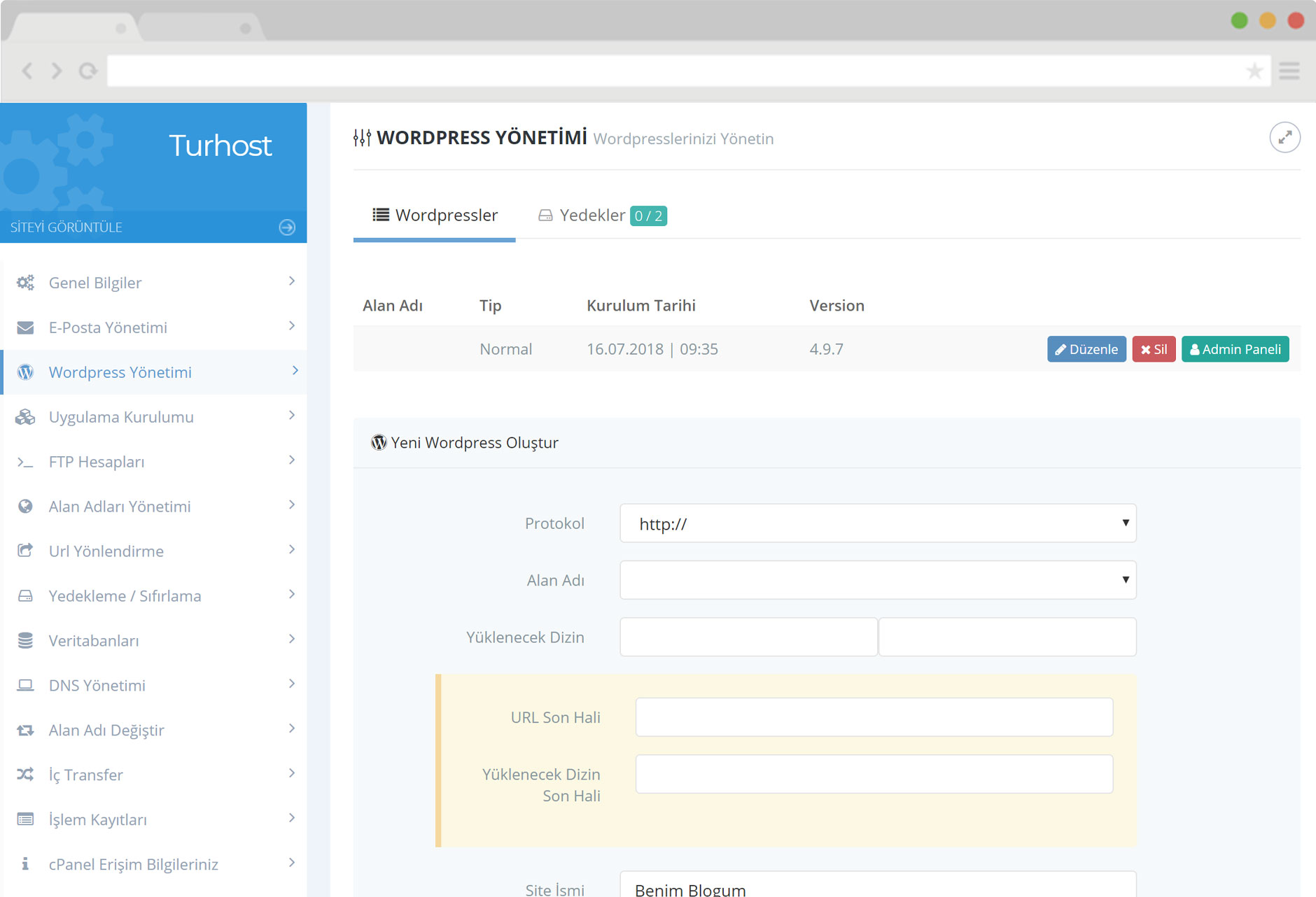Click the URL Son Hali field
This screenshot has width=1316, height=897.
(874, 717)
